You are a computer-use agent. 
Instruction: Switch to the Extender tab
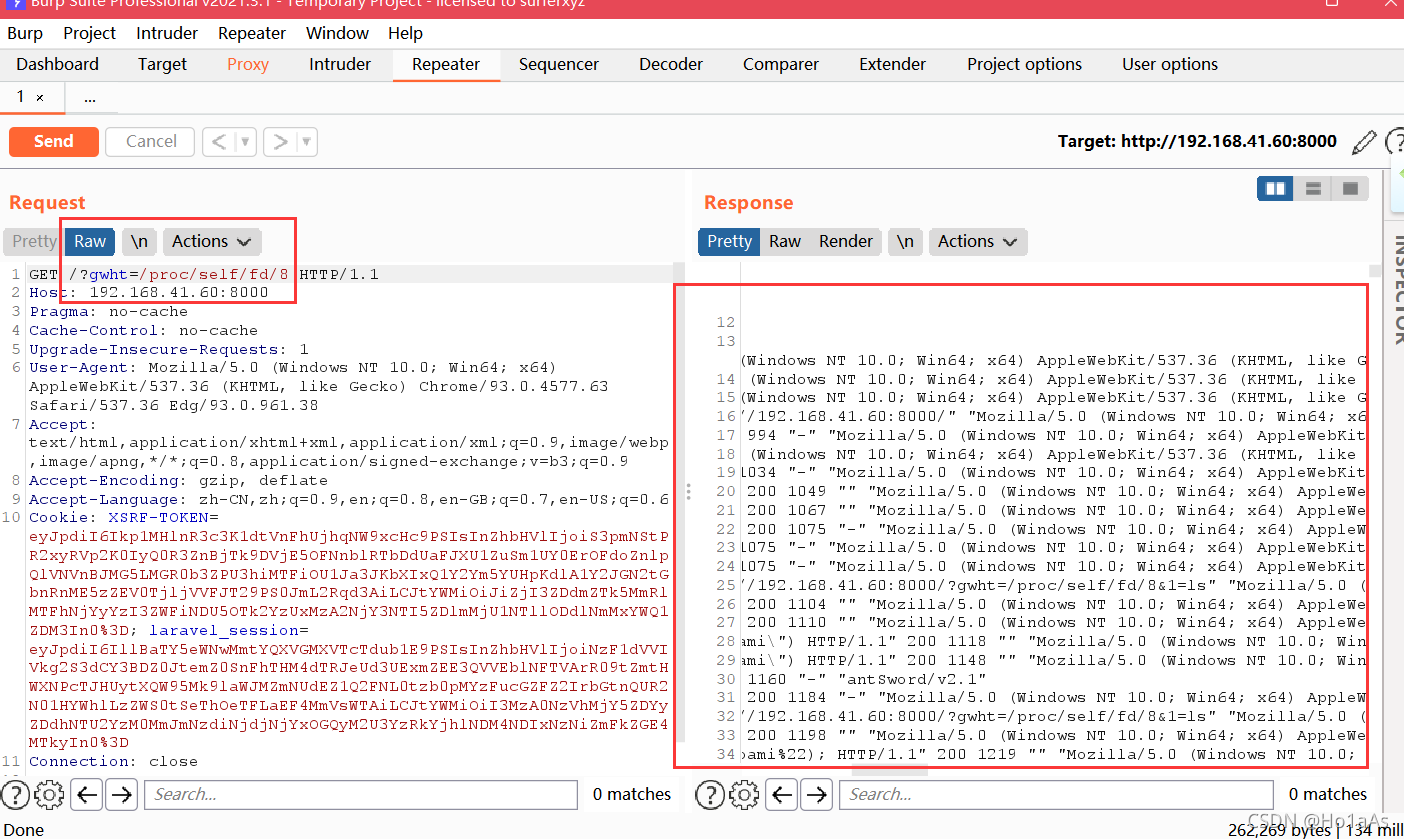[x=893, y=64]
